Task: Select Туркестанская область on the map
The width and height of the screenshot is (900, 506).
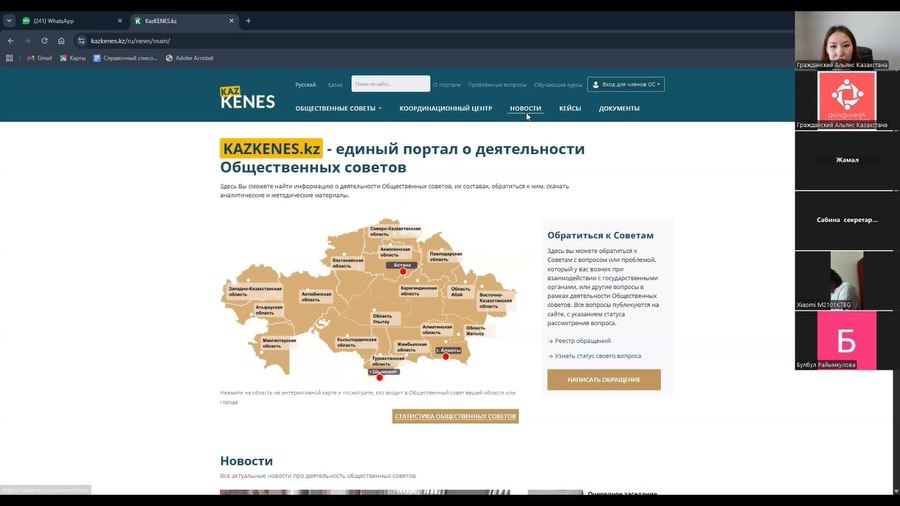Action: (388, 361)
